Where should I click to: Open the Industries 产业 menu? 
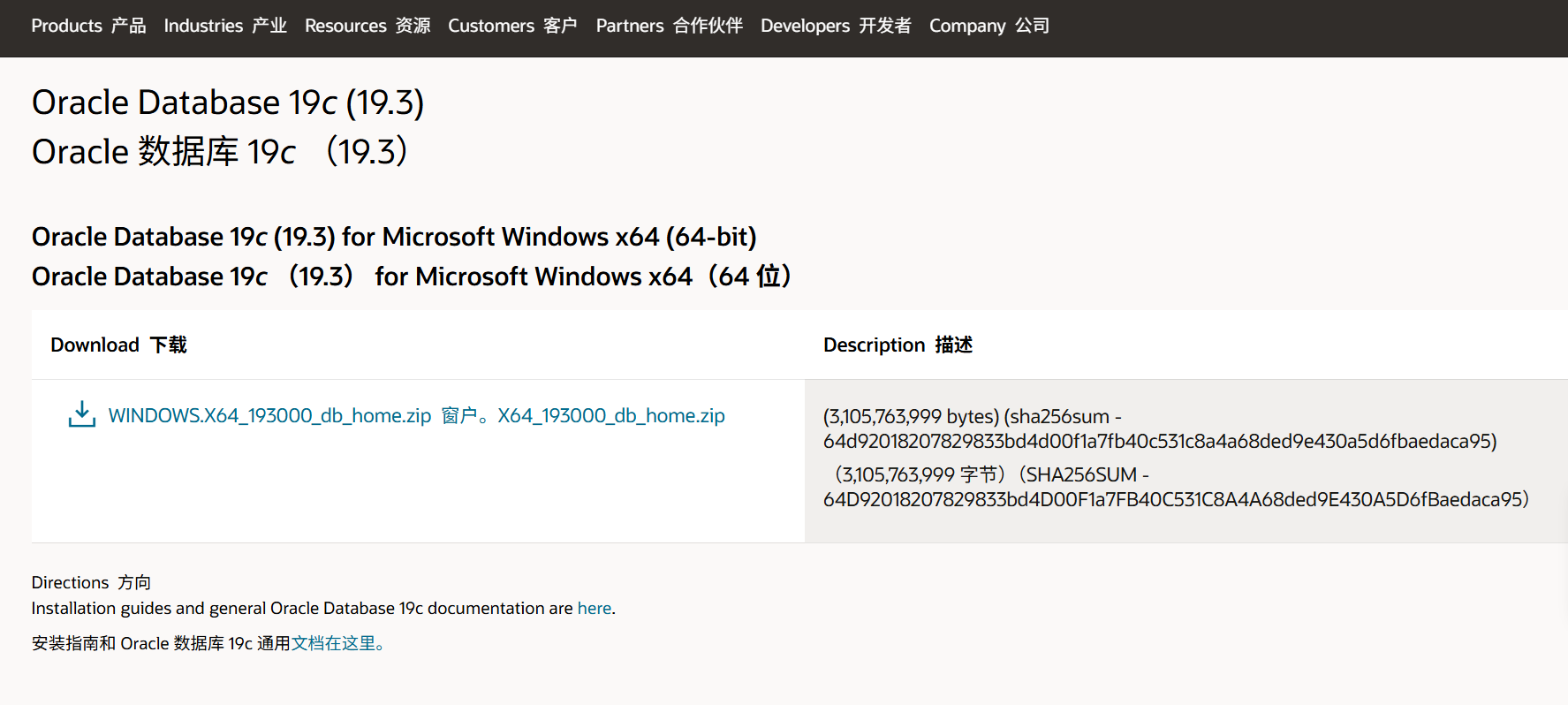[225, 26]
